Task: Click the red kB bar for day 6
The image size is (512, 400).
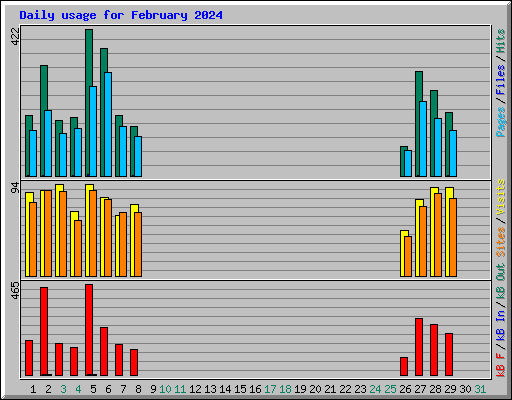Action: click(104, 351)
